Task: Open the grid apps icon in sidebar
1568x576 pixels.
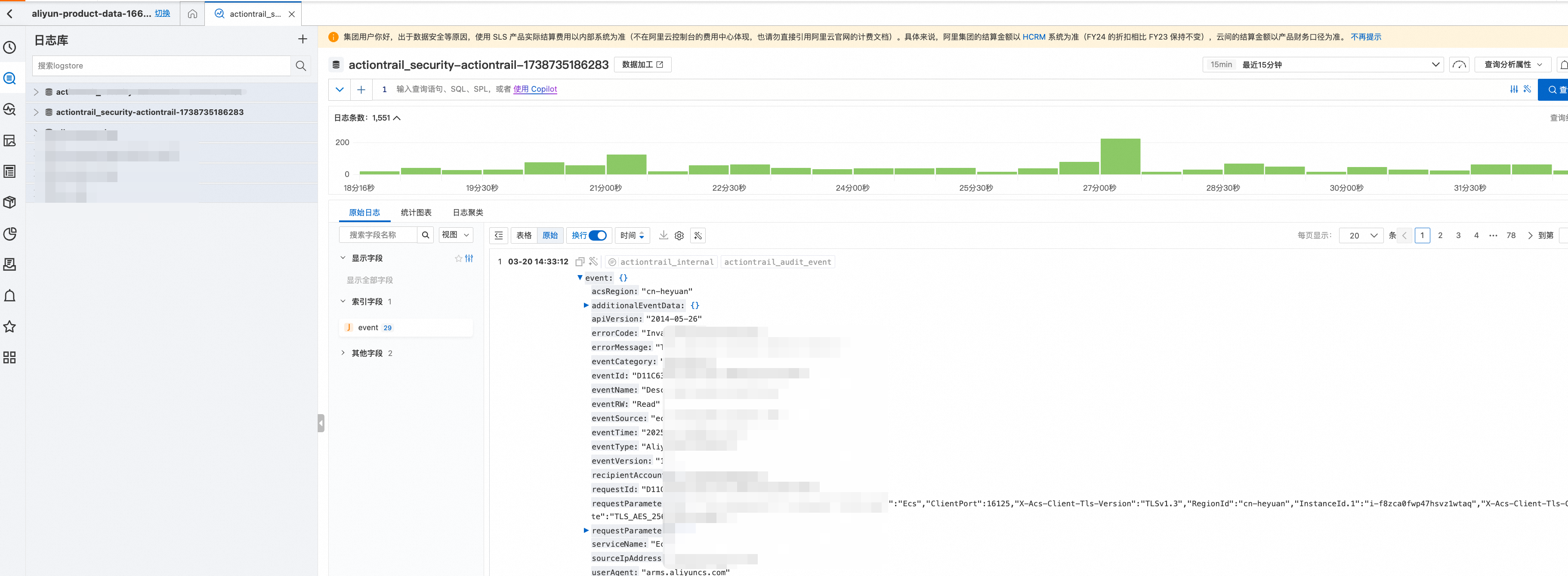Action: click(x=10, y=358)
